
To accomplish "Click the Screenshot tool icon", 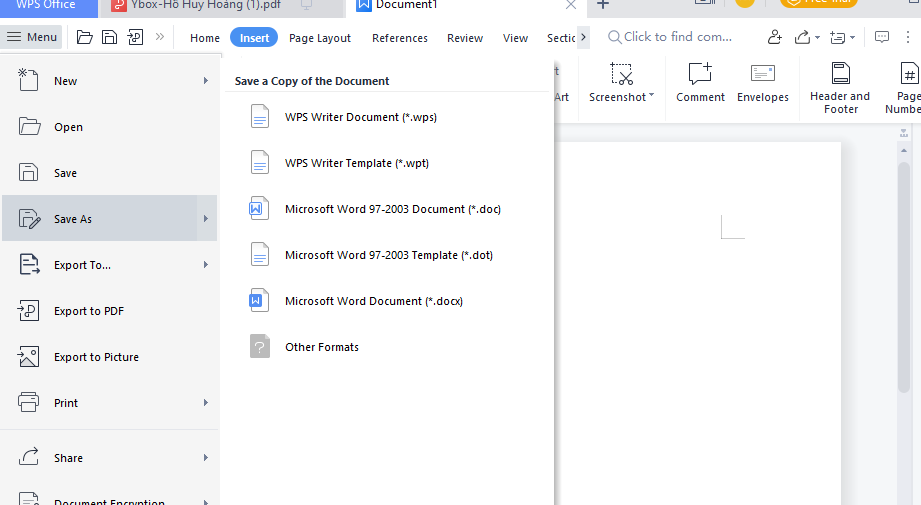I will [x=621, y=75].
